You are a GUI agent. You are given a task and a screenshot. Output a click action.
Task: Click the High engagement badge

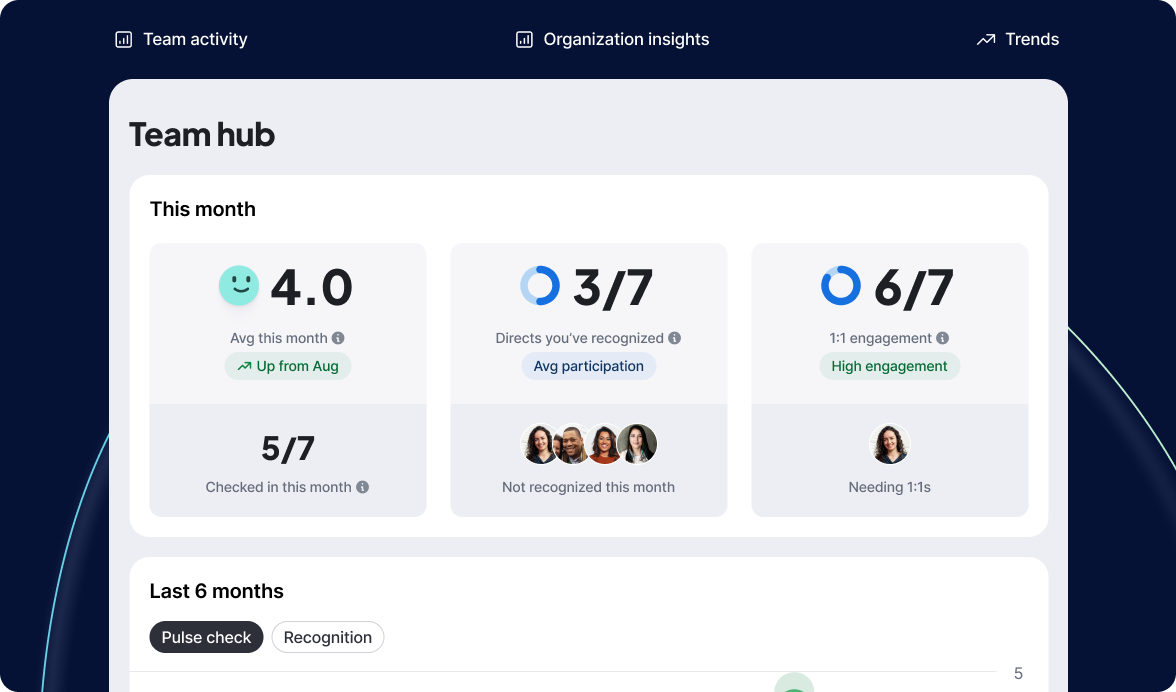(890, 367)
